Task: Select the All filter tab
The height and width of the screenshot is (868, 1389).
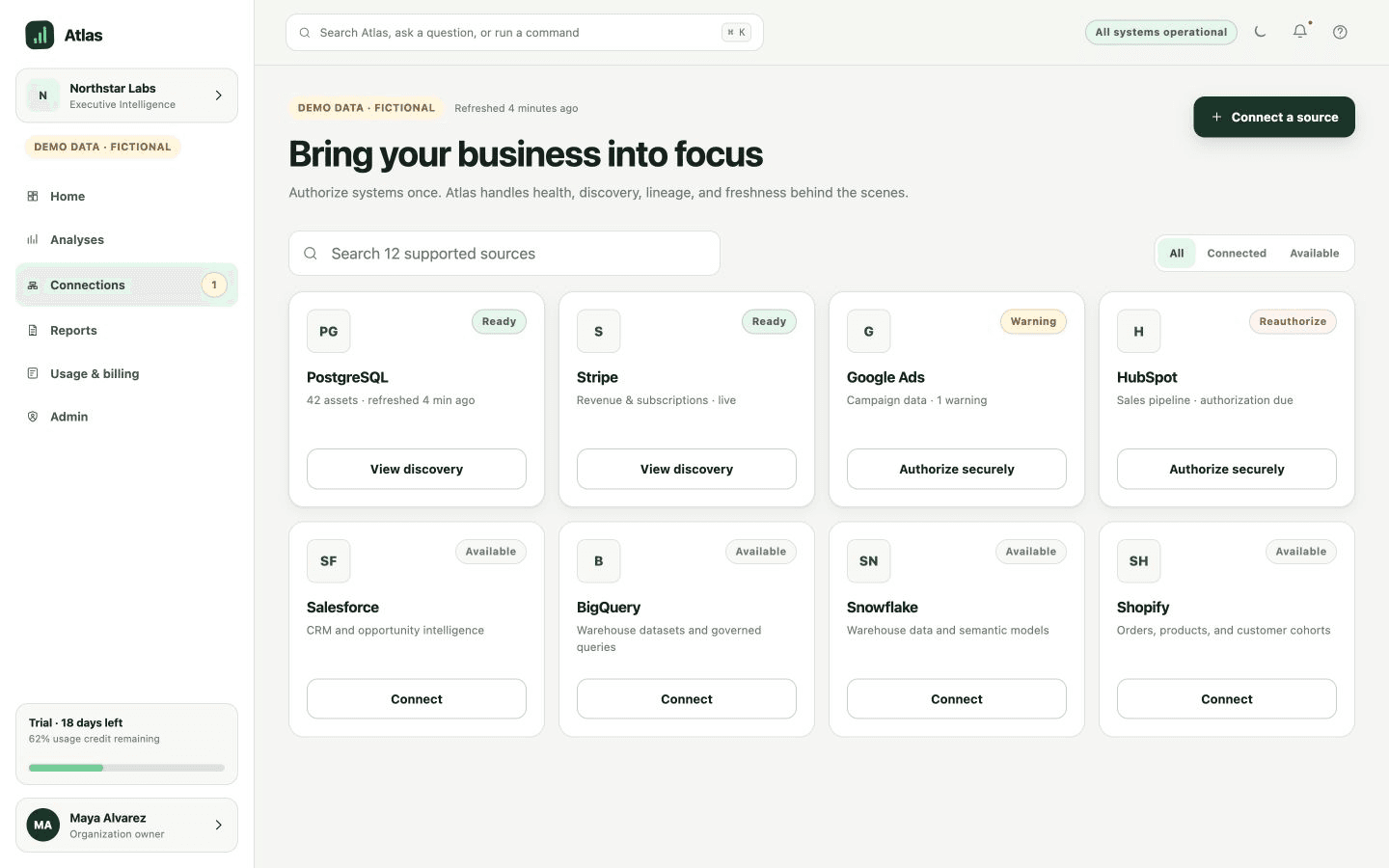Action: [x=1177, y=254]
